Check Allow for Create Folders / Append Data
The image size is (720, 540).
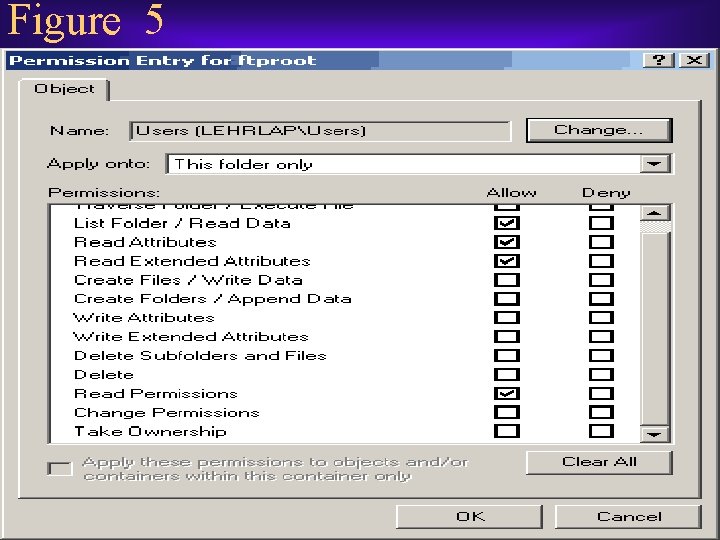click(507, 299)
